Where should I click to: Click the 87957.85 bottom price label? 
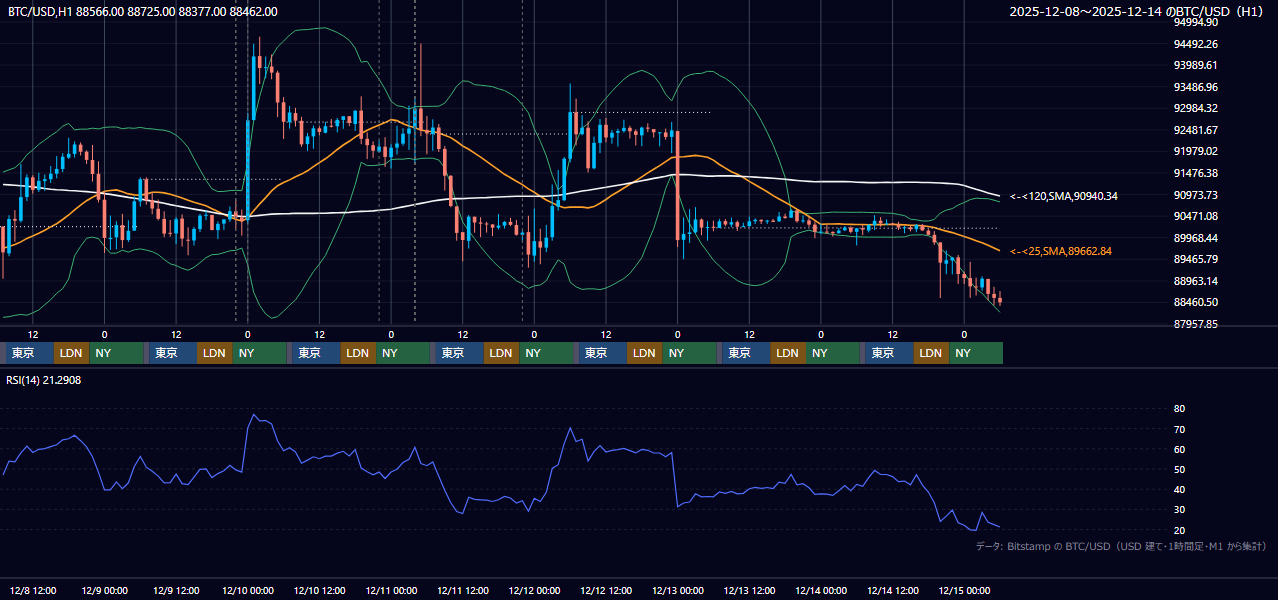(1196, 324)
